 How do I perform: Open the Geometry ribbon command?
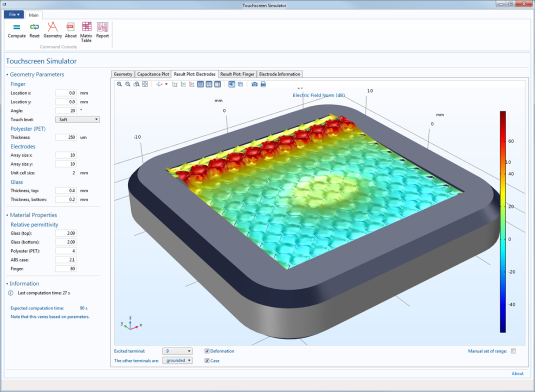(53, 30)
